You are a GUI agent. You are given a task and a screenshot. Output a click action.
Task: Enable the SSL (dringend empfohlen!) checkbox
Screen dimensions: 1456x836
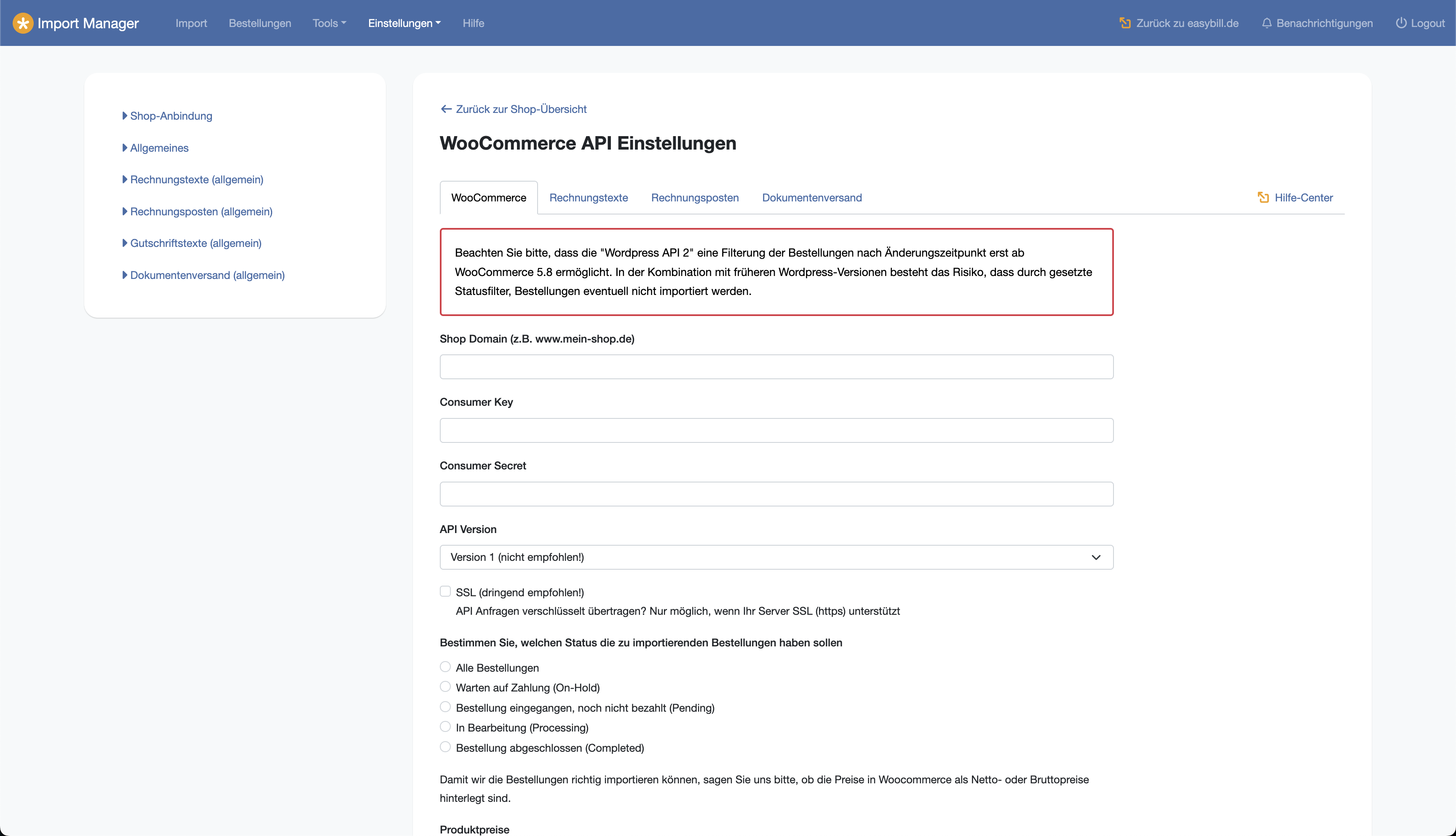[445, 592]
